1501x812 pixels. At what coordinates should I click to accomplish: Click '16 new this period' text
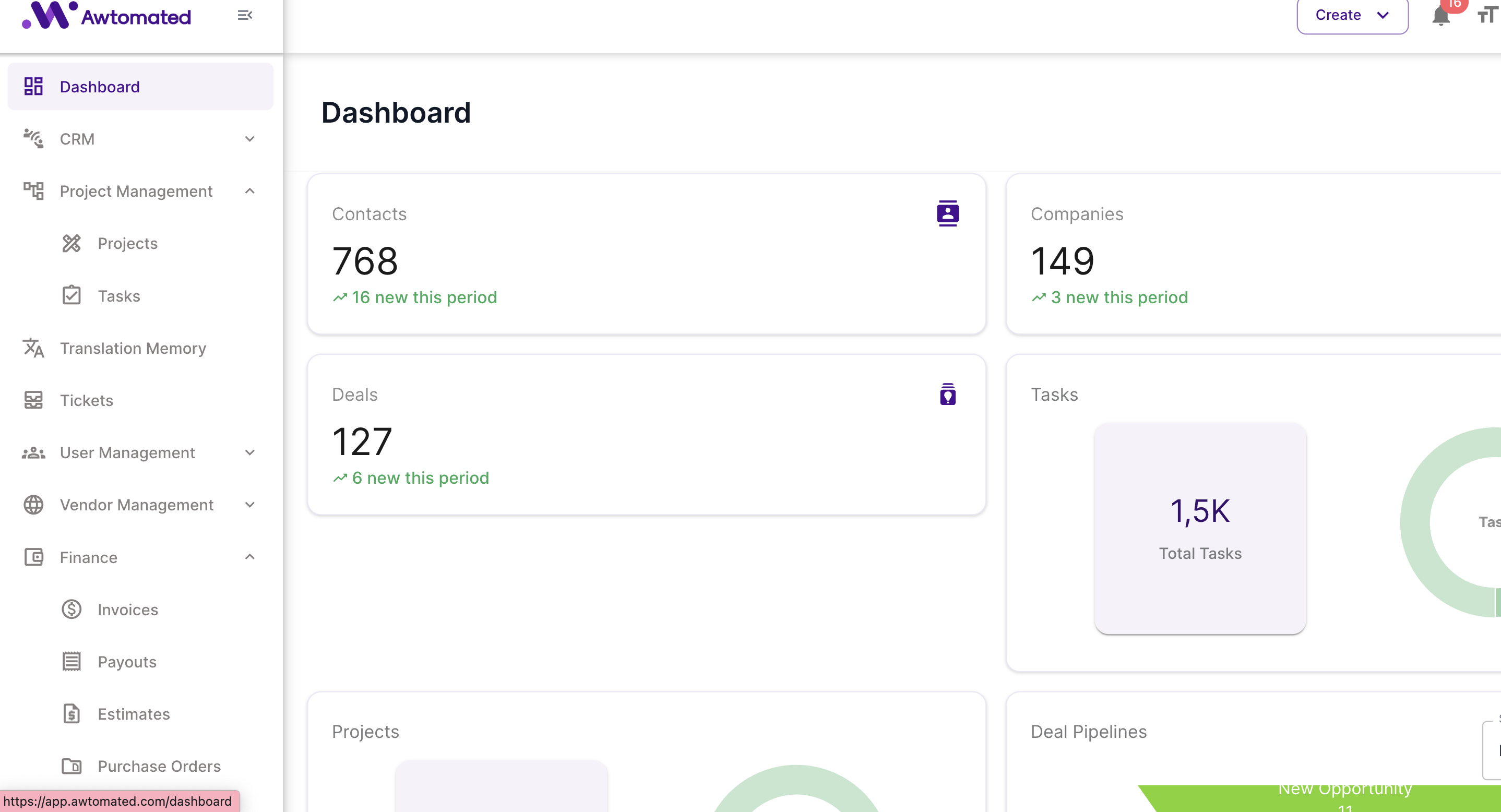(424, 297)
